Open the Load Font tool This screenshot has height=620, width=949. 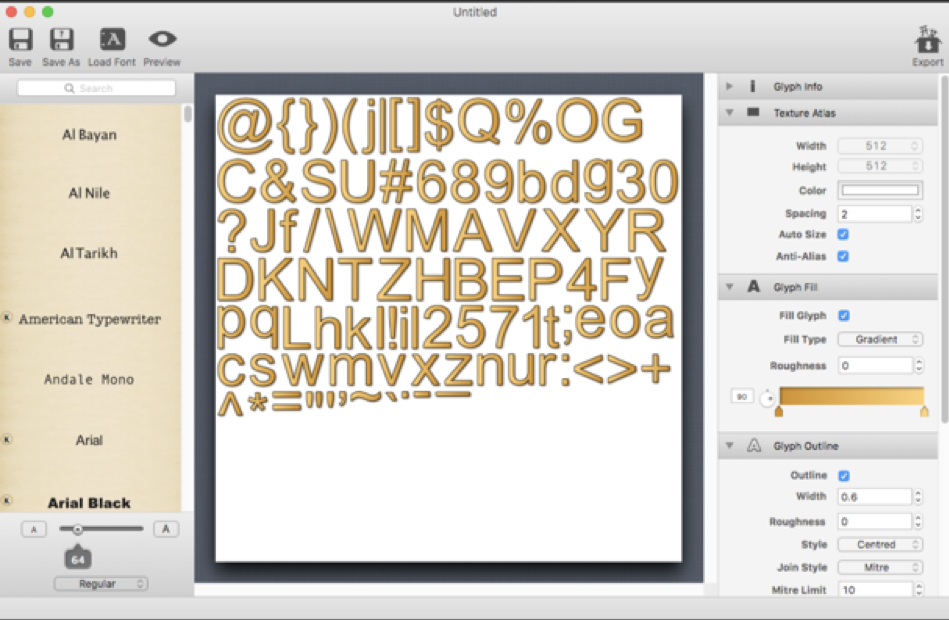point(112,40)
